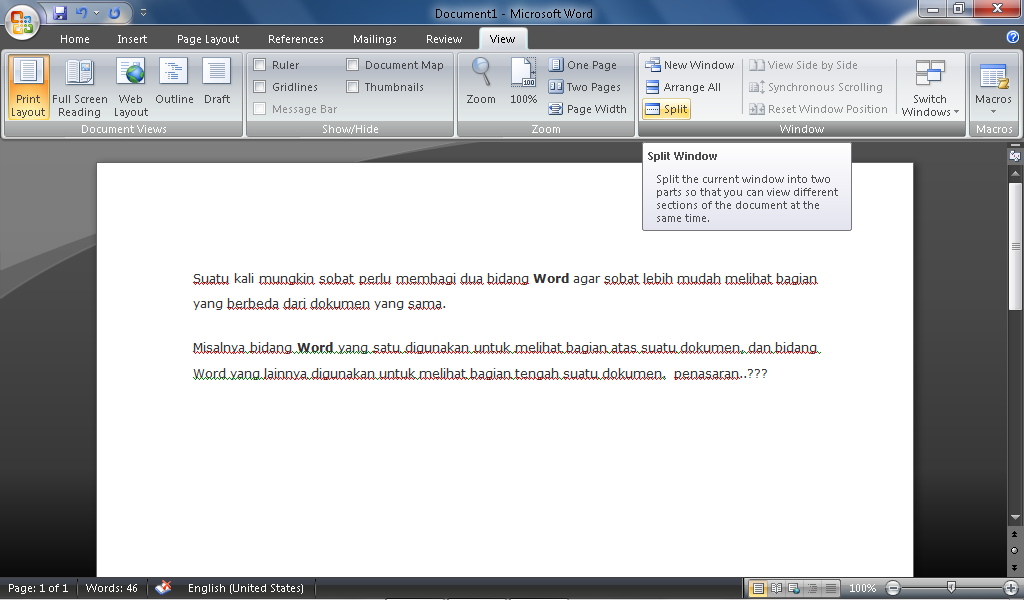
Task: Click View Side by Side
Action: [x=803, y=65]
